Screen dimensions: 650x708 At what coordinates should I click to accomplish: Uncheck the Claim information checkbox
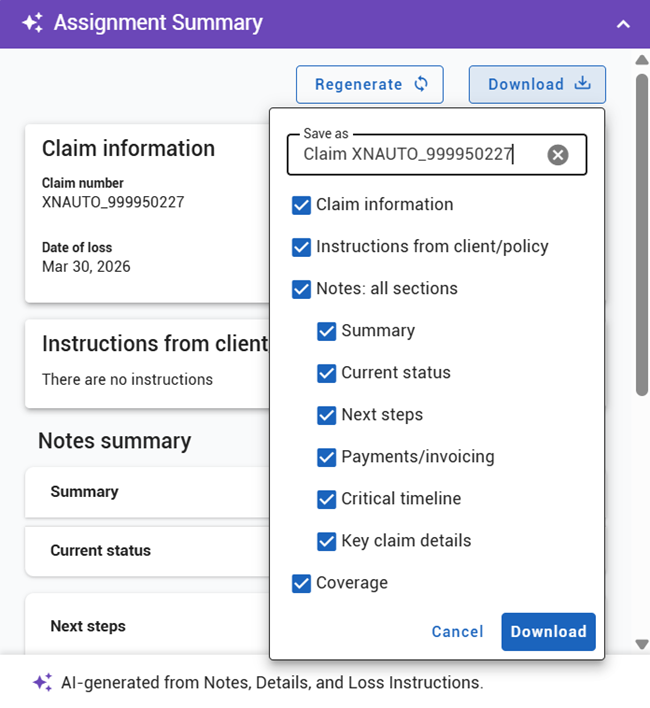coord(301,205)
